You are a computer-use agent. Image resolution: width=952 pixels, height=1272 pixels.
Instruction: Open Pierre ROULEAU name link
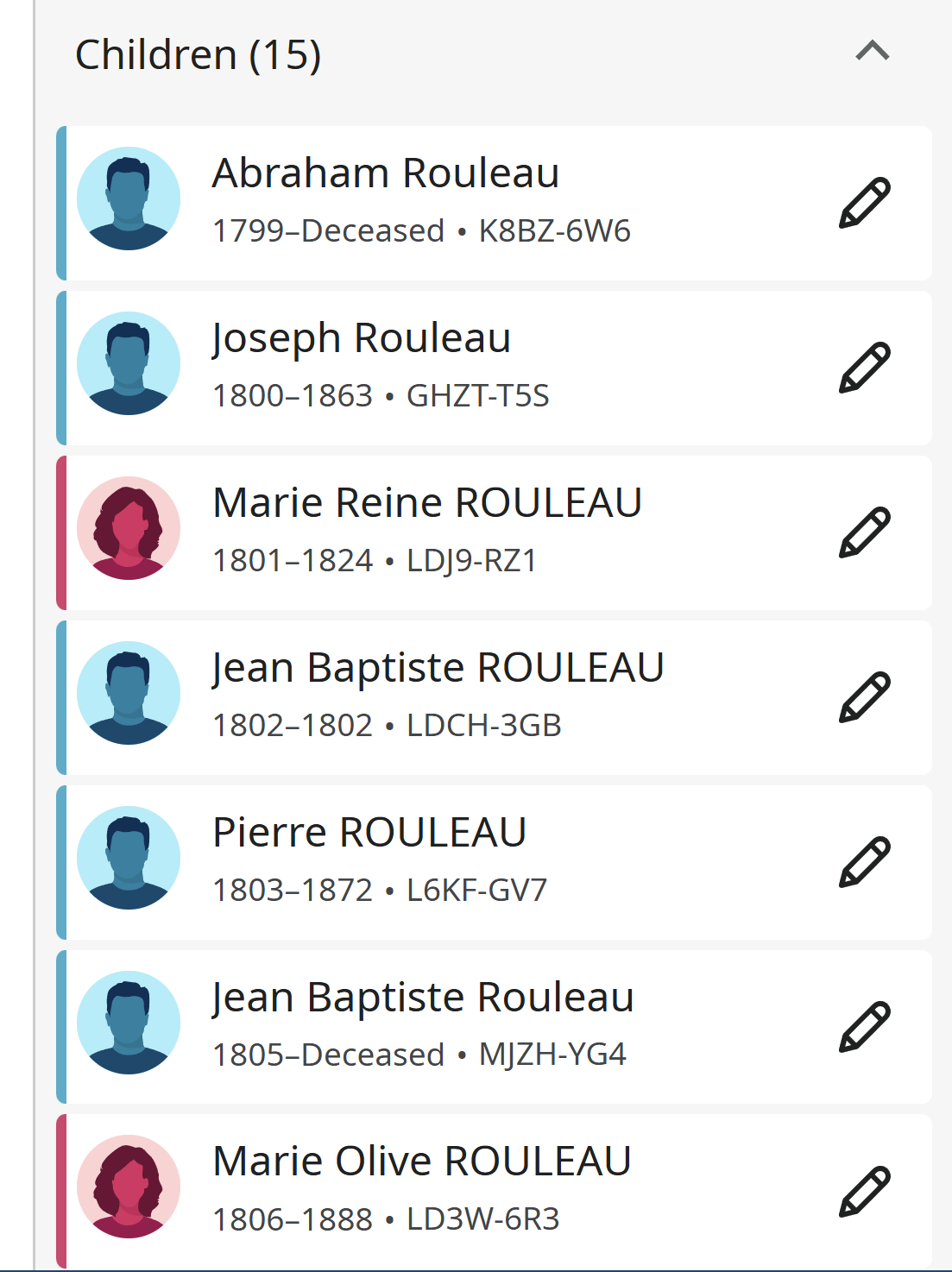(369, 833)
